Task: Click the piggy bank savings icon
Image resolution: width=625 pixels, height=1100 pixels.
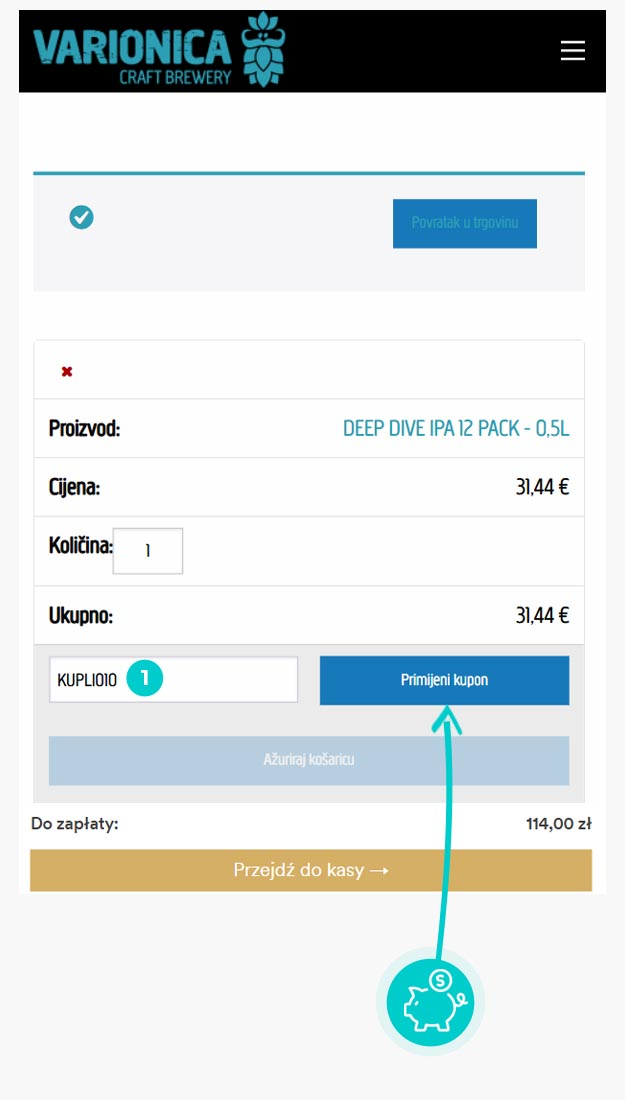Action: pyautogui.click(x=430, y=1001)
